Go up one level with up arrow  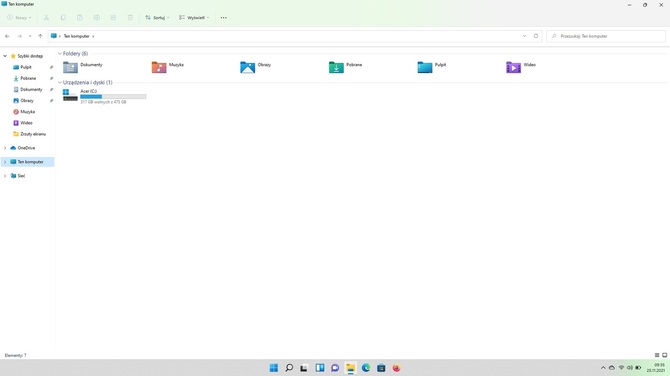pos(40,36)
